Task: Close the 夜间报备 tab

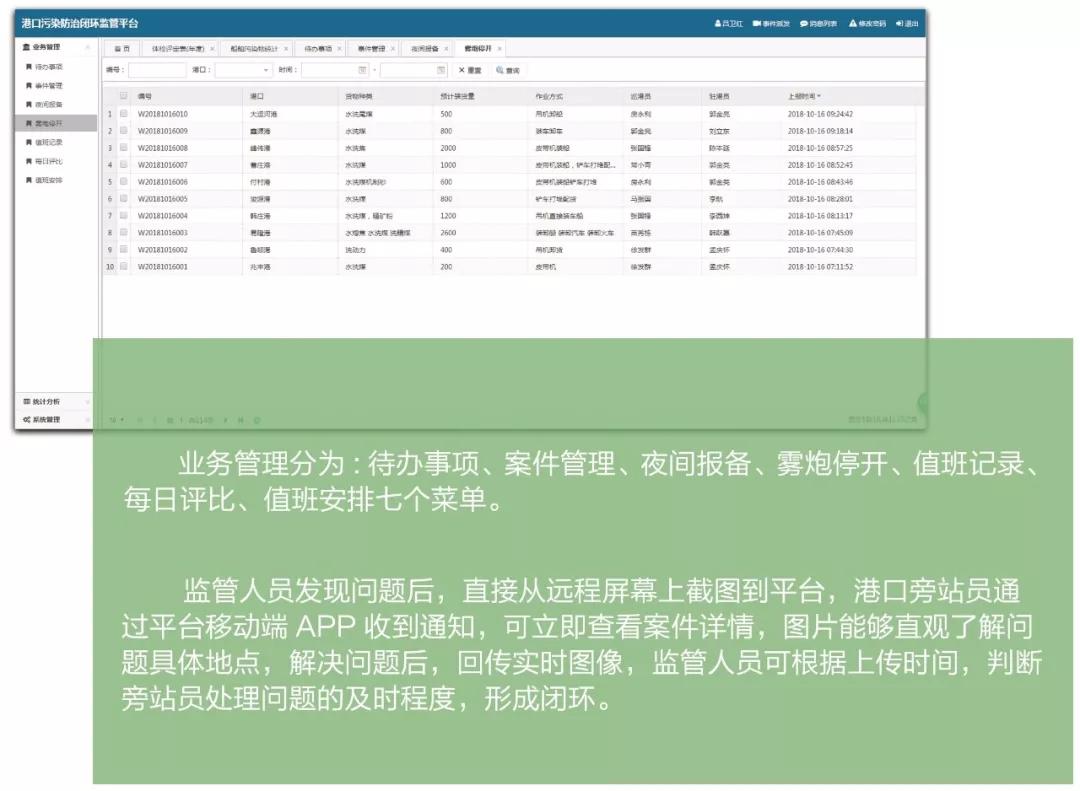Action: 446,49
